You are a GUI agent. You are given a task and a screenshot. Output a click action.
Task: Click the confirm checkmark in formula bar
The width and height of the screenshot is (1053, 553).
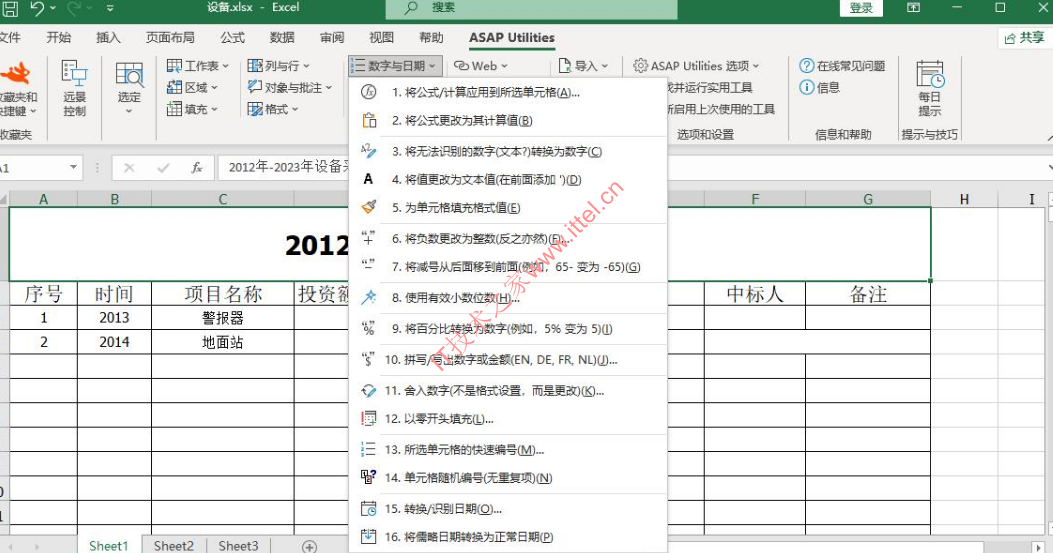coord(163,167)
